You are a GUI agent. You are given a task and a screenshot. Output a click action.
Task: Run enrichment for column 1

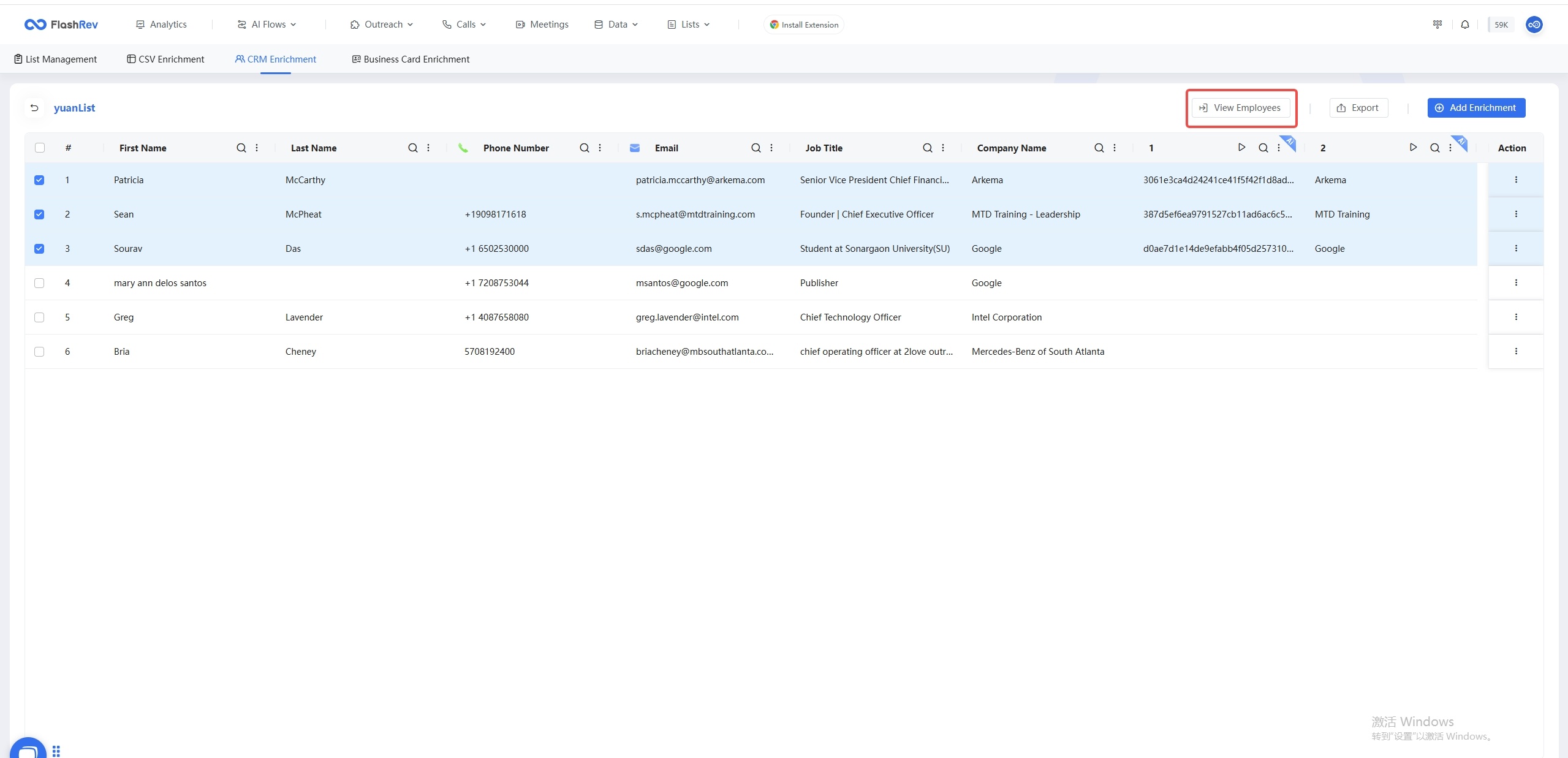(x=1241, y=147)
